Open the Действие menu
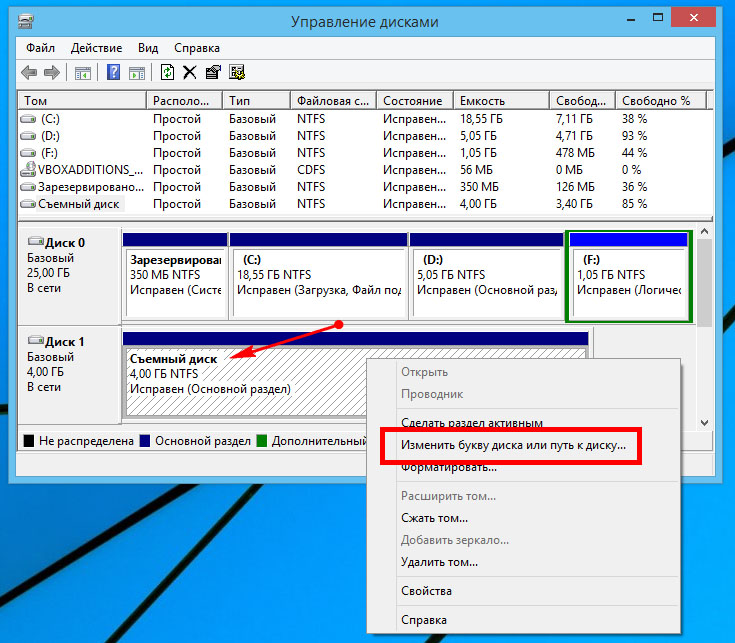 tap(96, 48)
